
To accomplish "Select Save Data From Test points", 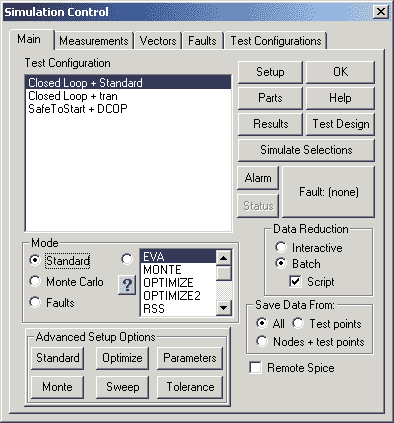I will pos(298,323).
